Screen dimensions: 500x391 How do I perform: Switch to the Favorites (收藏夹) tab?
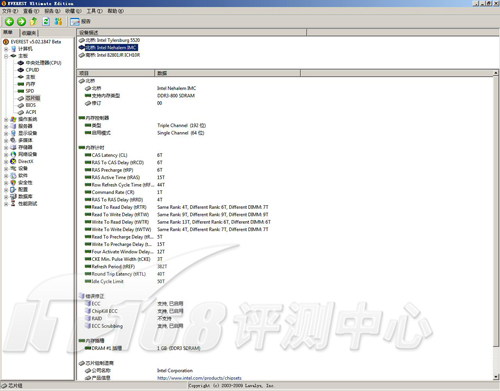pos(29,33)
